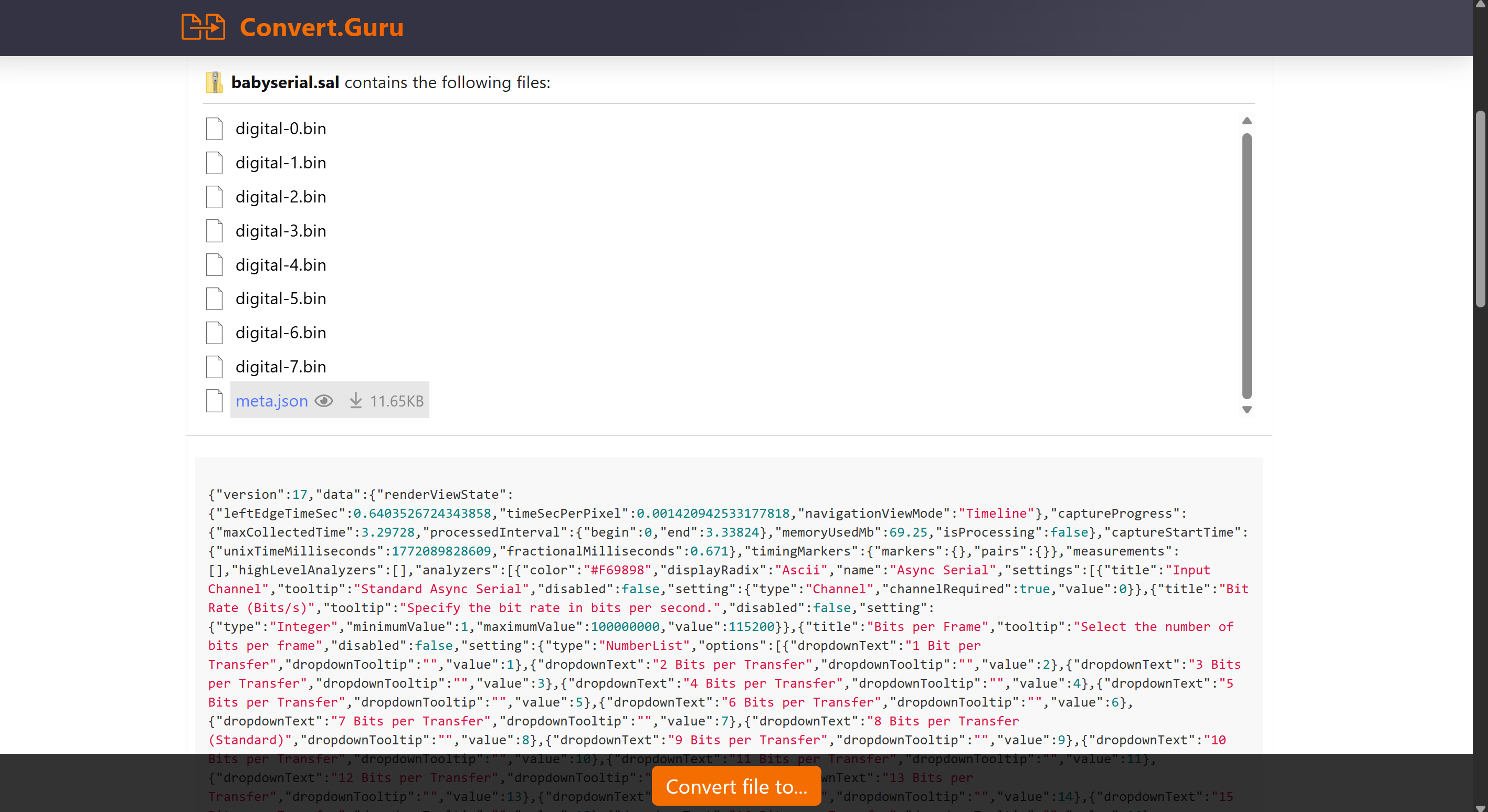1488x812 pixels.
Task: Select digital-1.bin in the file list
Action: [x=280, y=163]
